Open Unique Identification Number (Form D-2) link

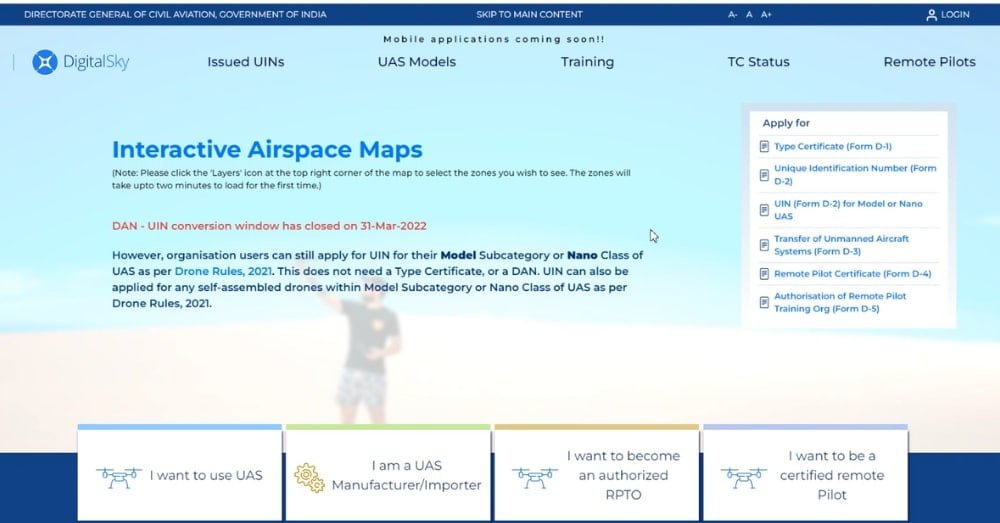[855, 175]
